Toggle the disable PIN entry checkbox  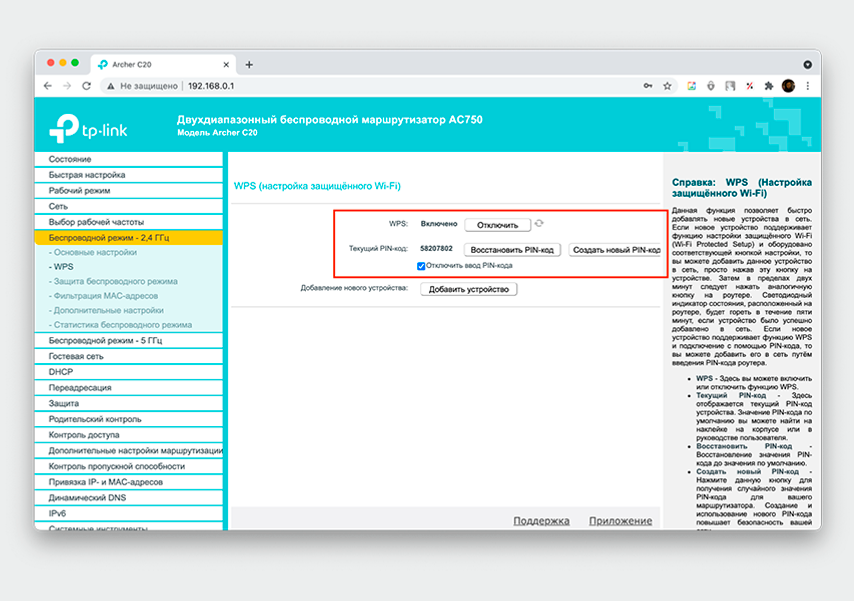point(421,266)
